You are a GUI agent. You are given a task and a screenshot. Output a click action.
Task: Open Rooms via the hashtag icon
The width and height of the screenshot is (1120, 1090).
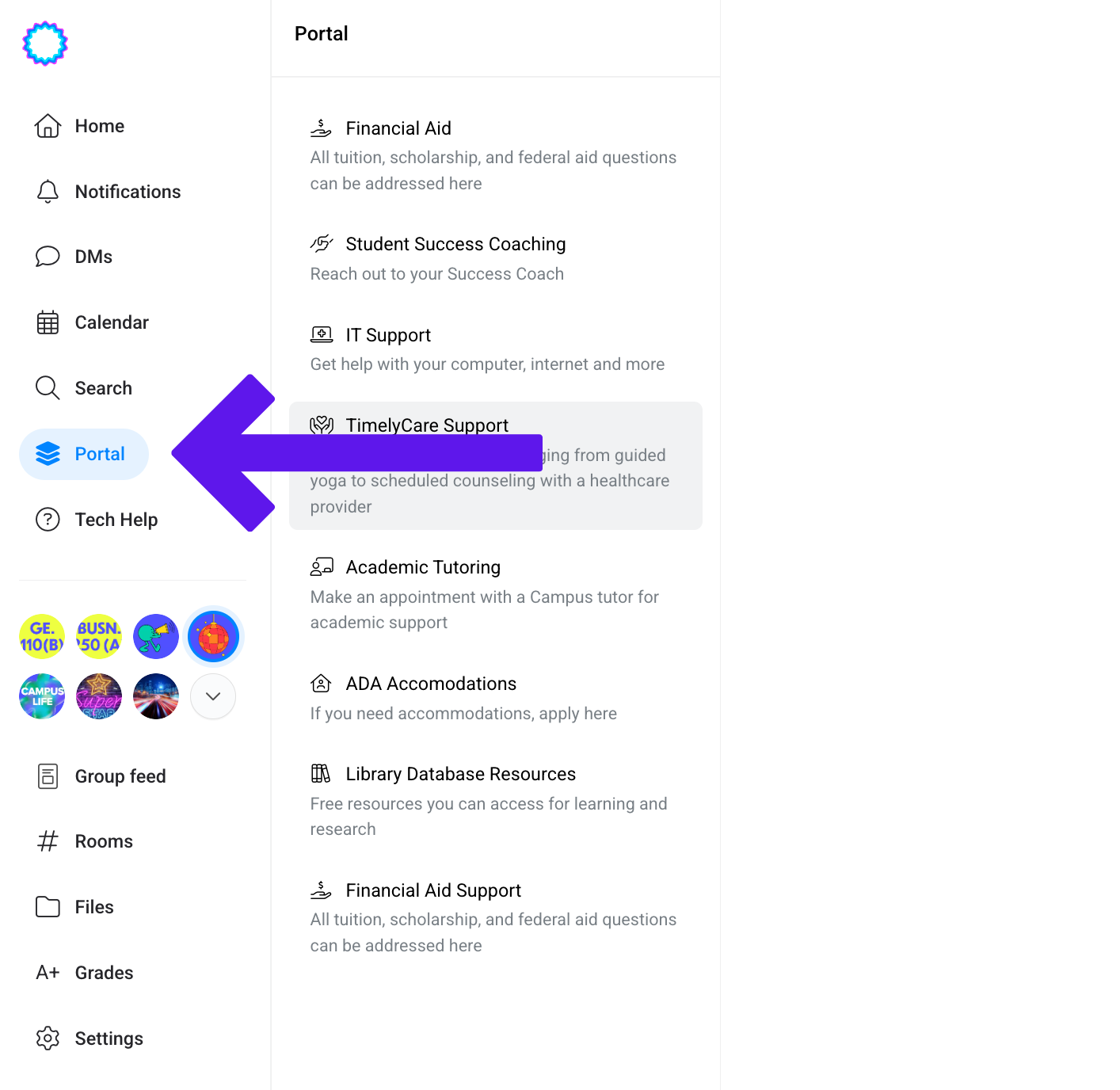tap(103, 840)
